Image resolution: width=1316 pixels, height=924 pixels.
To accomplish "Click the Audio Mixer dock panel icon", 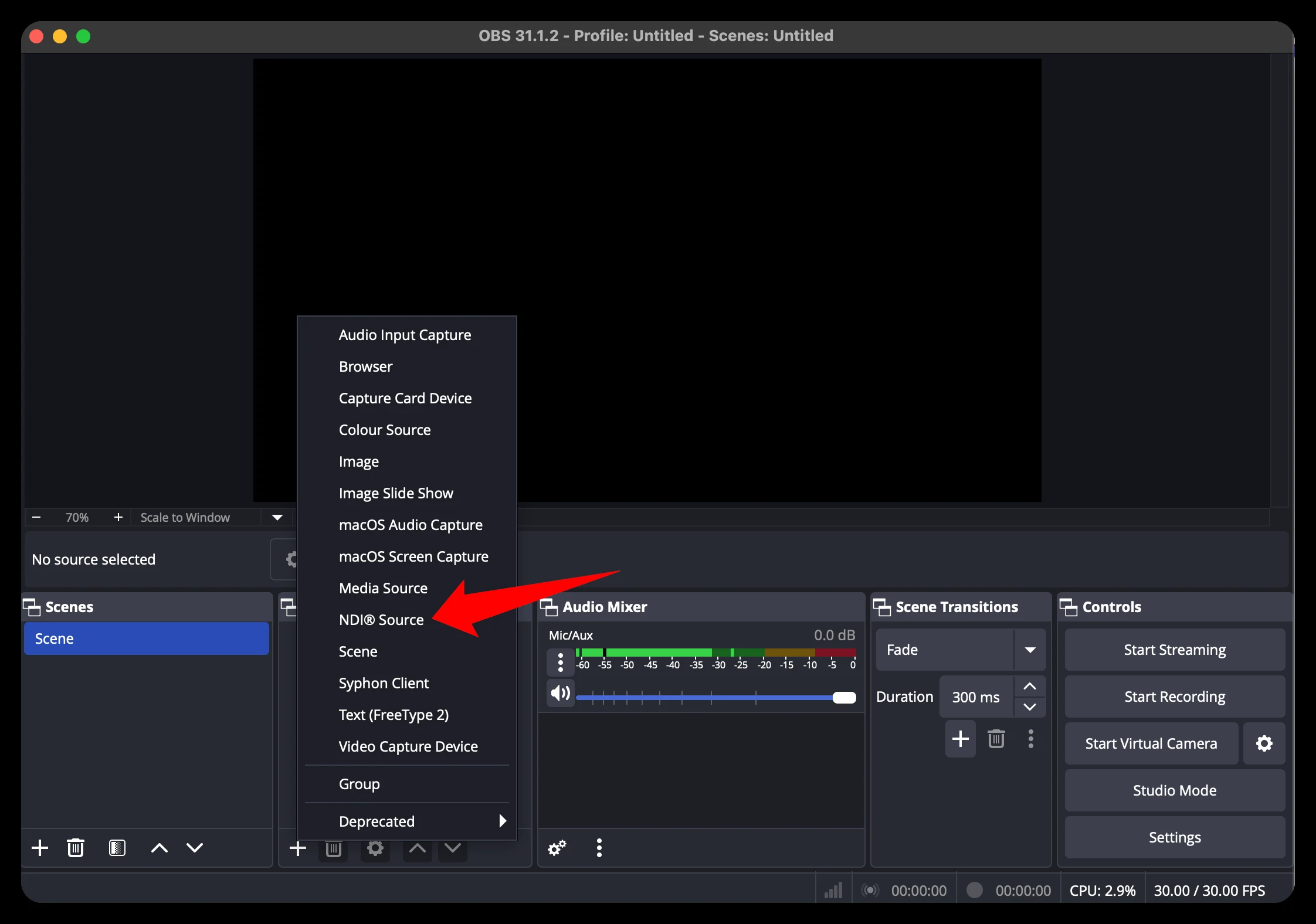I will [x=549, y=607].
